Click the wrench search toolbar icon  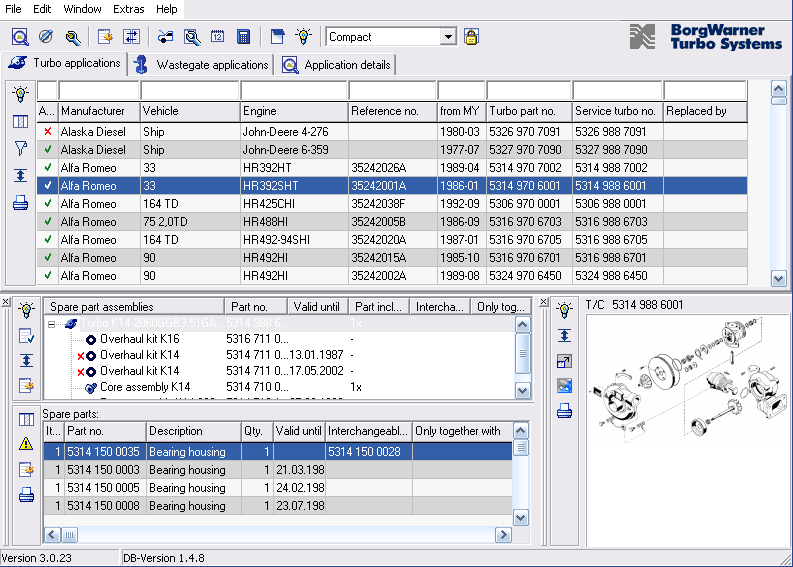73,37
